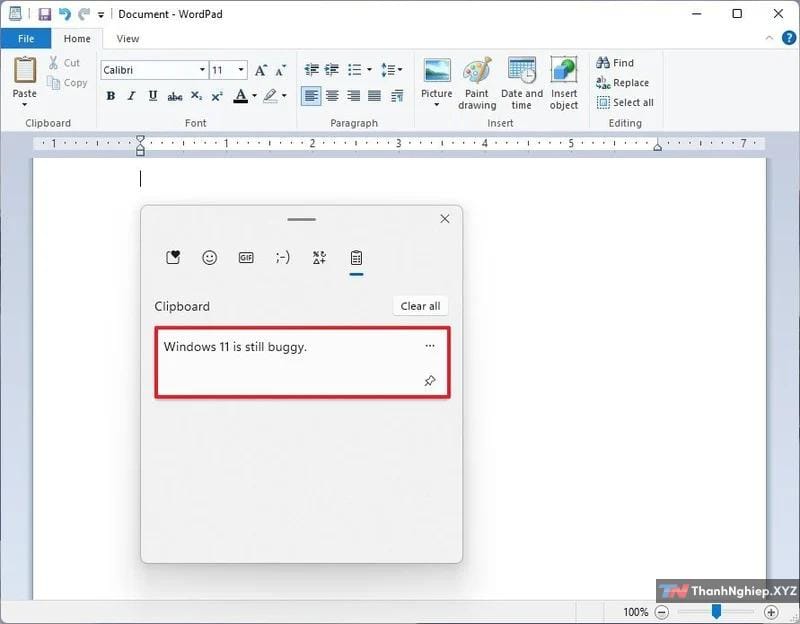Apply the text color A button
800x624 pixels.
240,95
